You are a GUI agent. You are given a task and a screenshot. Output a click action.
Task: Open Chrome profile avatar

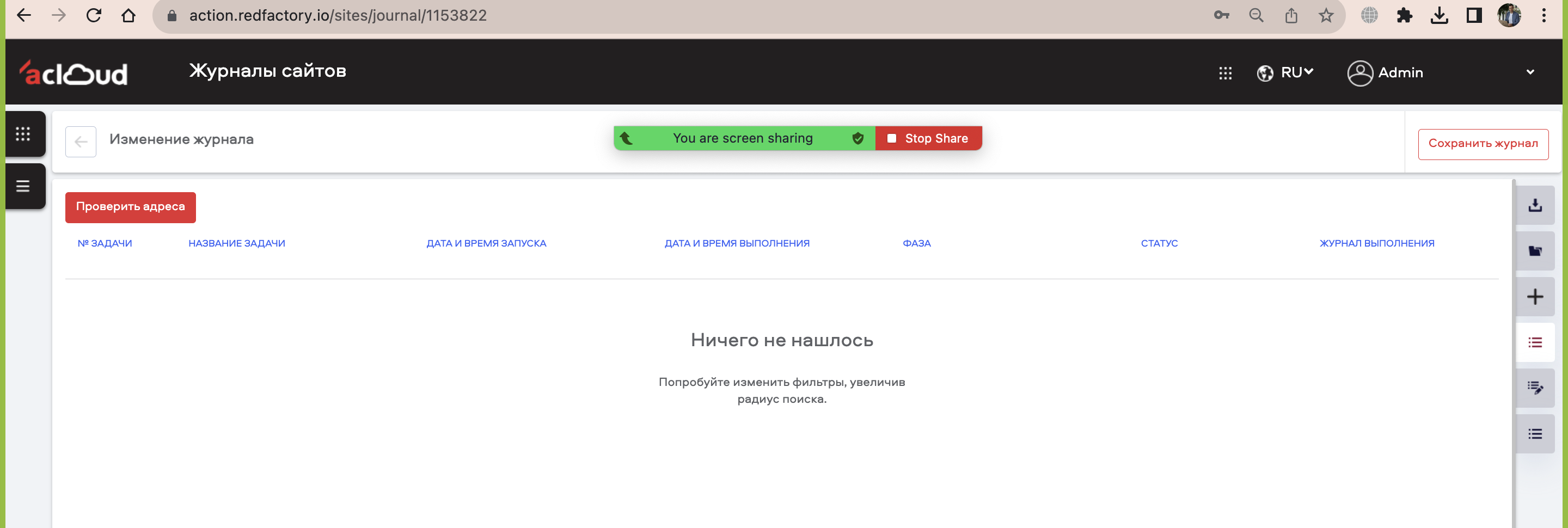1509,15
